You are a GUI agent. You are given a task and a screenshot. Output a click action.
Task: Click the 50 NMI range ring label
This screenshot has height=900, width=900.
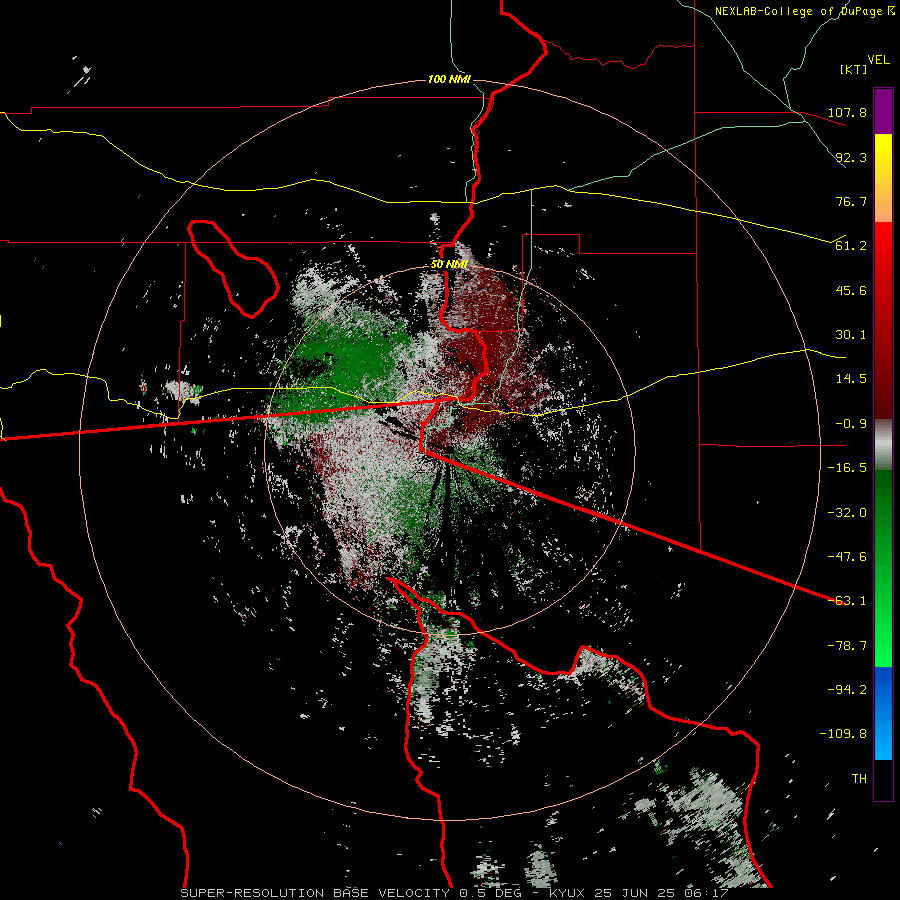(449, 265)
